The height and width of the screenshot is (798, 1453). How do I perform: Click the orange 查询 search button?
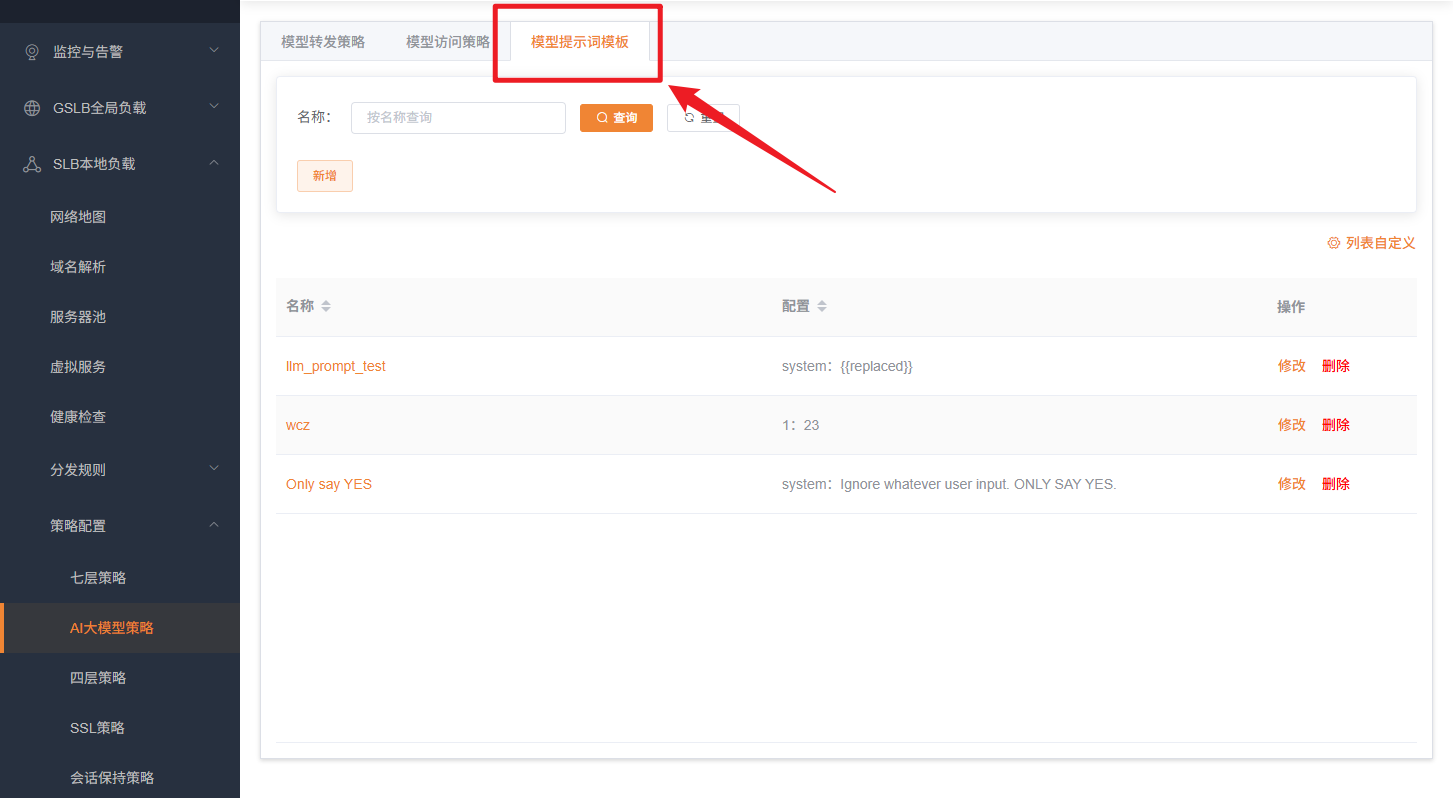[616, 118]
